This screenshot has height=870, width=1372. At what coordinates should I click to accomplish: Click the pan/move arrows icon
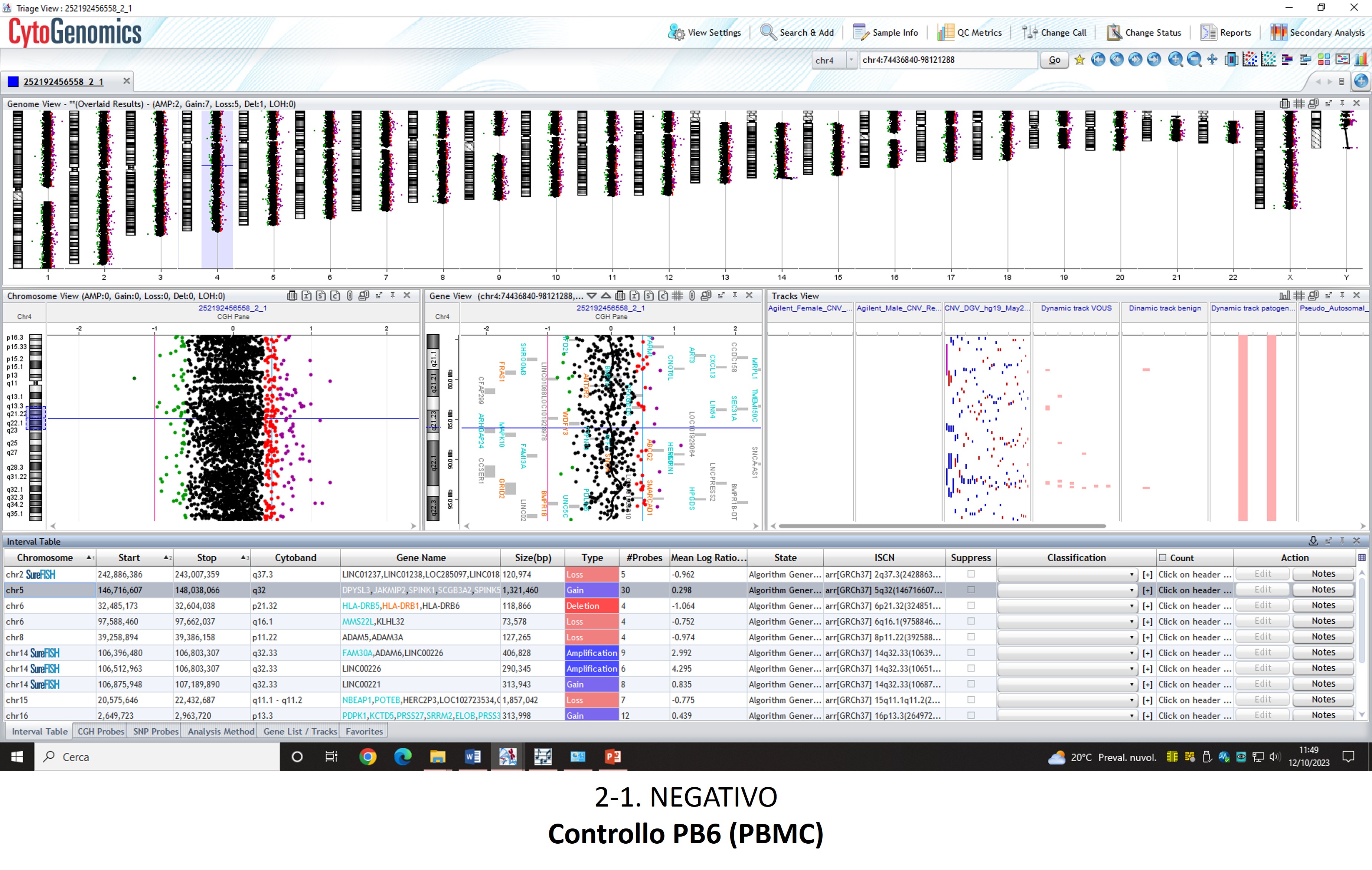click(1212, 60)
